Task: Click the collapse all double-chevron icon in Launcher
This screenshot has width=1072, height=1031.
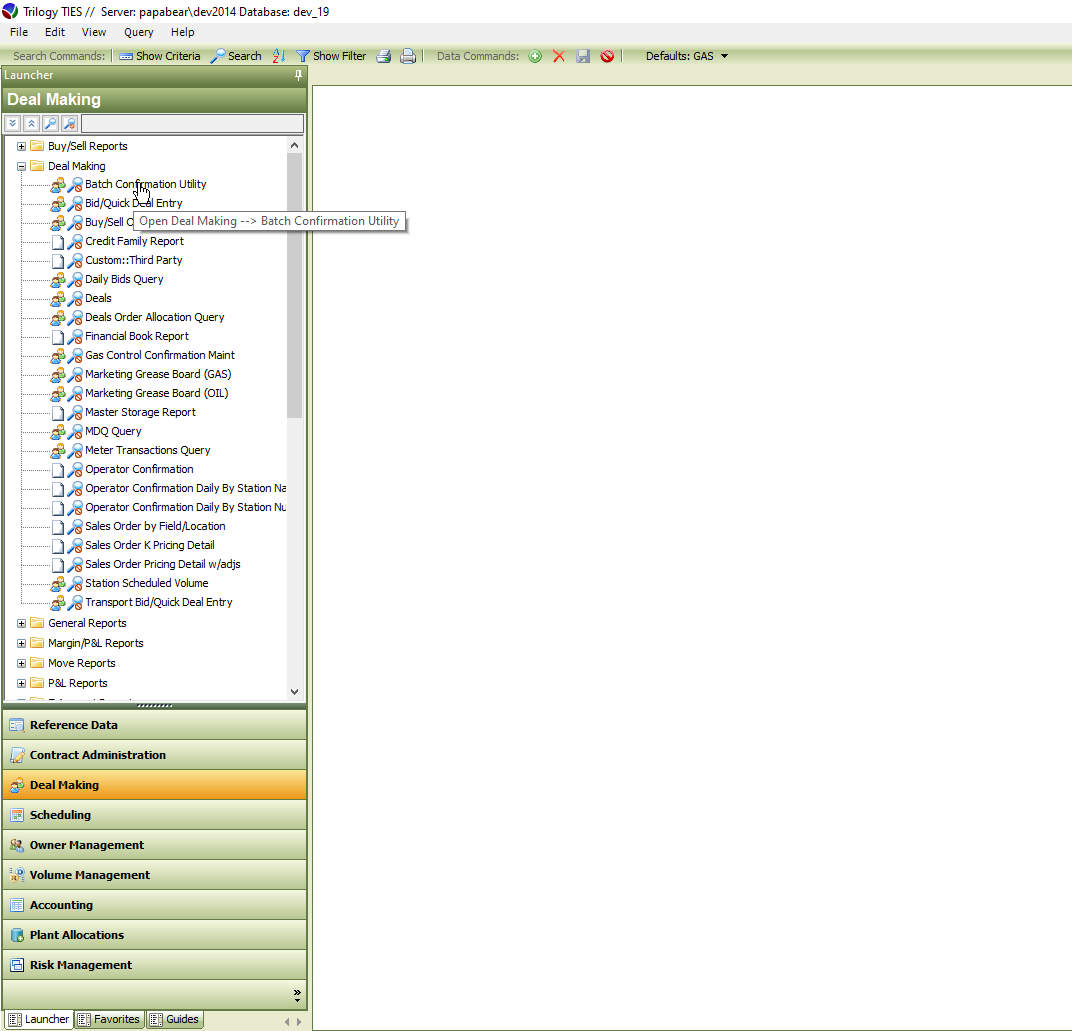Action: coord(31,123)
